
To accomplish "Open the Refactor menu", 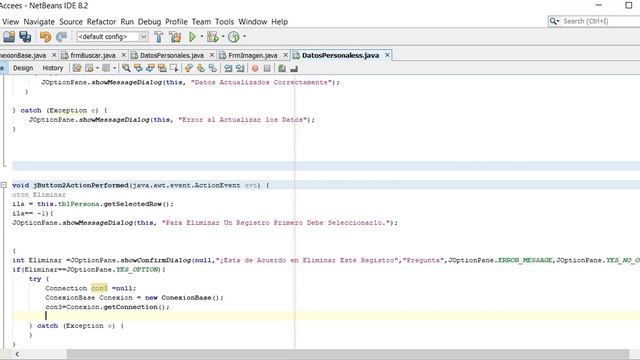I will (101, 22).
